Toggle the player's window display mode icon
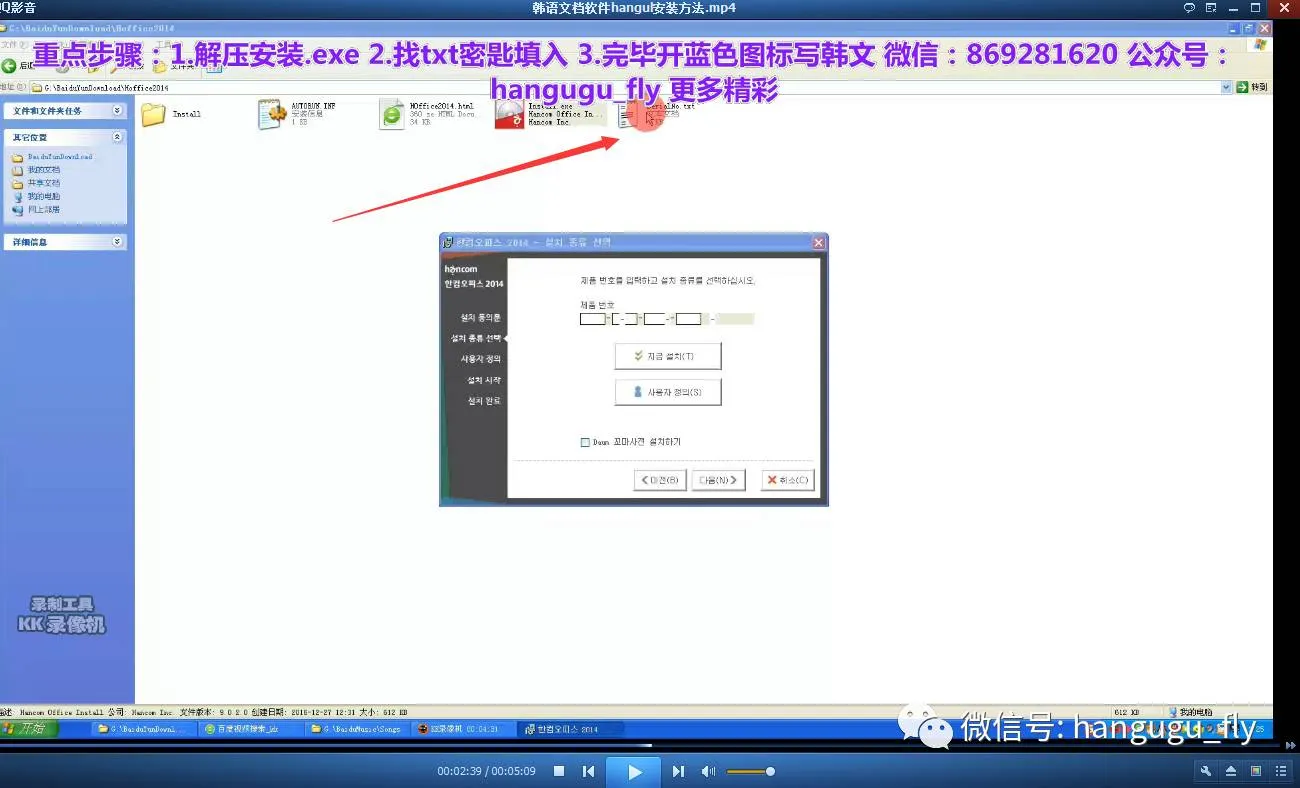 click(1256, 771)
